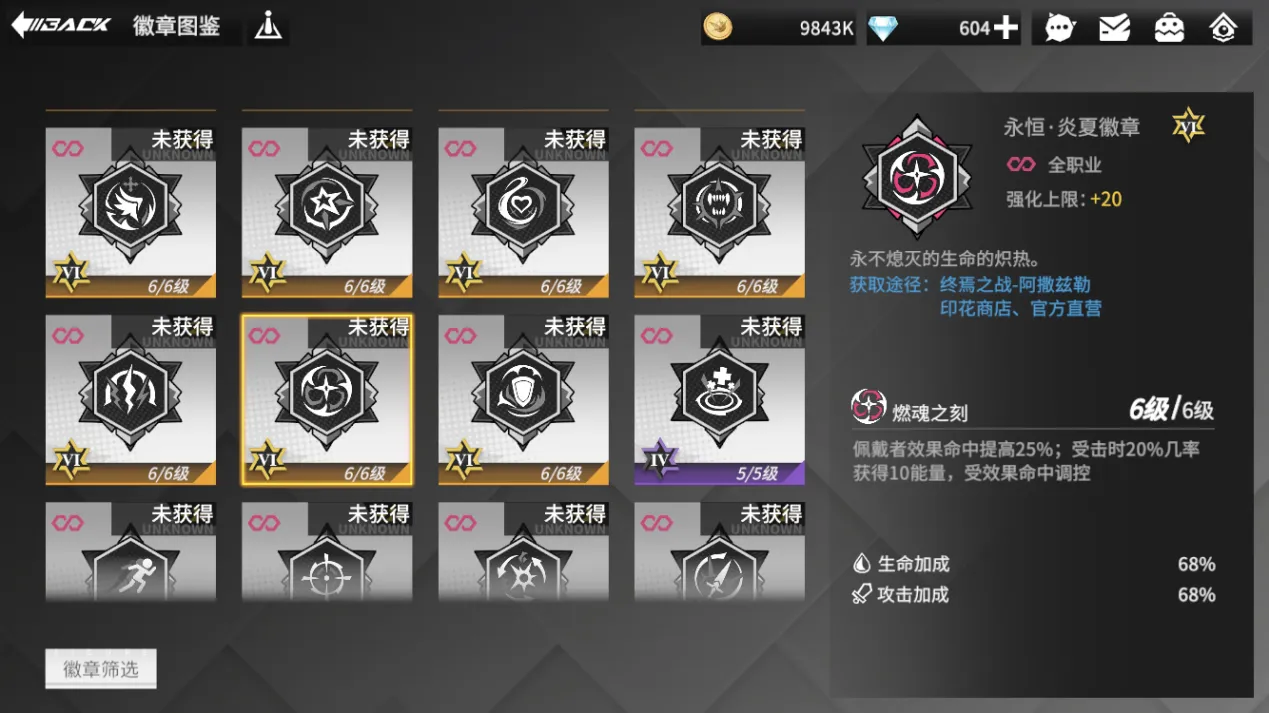Screen dimensions: 1269x713
Task: Open the mail envelope icon
Action: pyautogui.click(x=1114, y=28)
